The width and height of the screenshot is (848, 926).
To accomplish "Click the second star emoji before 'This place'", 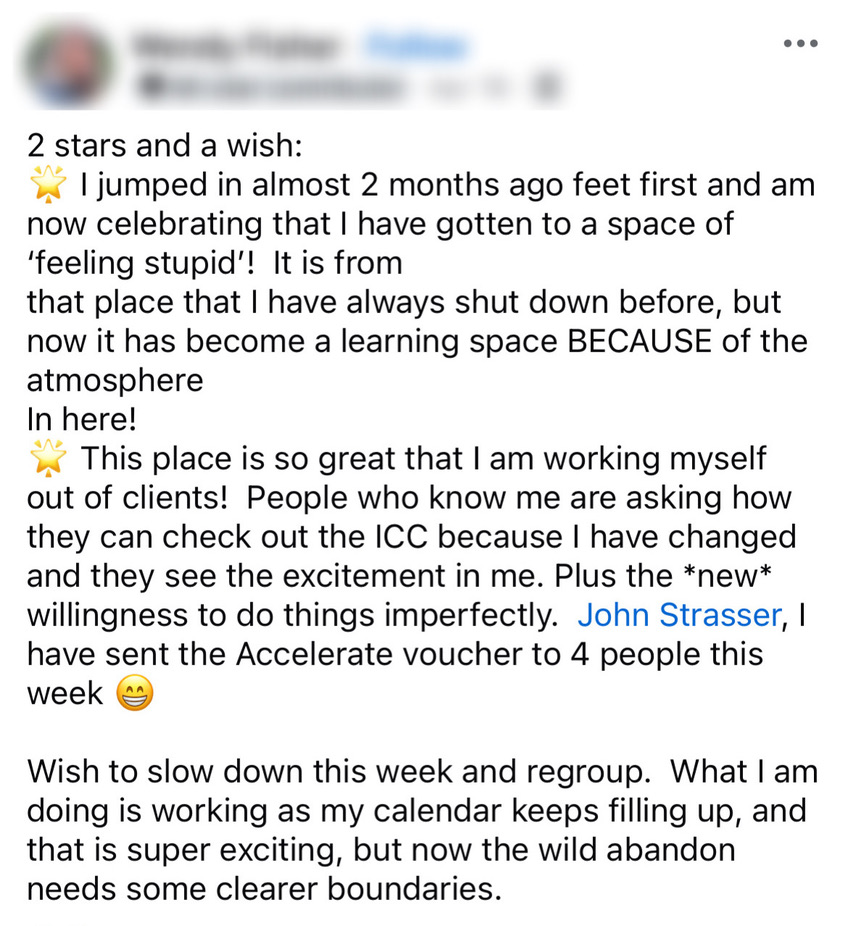I will 48,459.
